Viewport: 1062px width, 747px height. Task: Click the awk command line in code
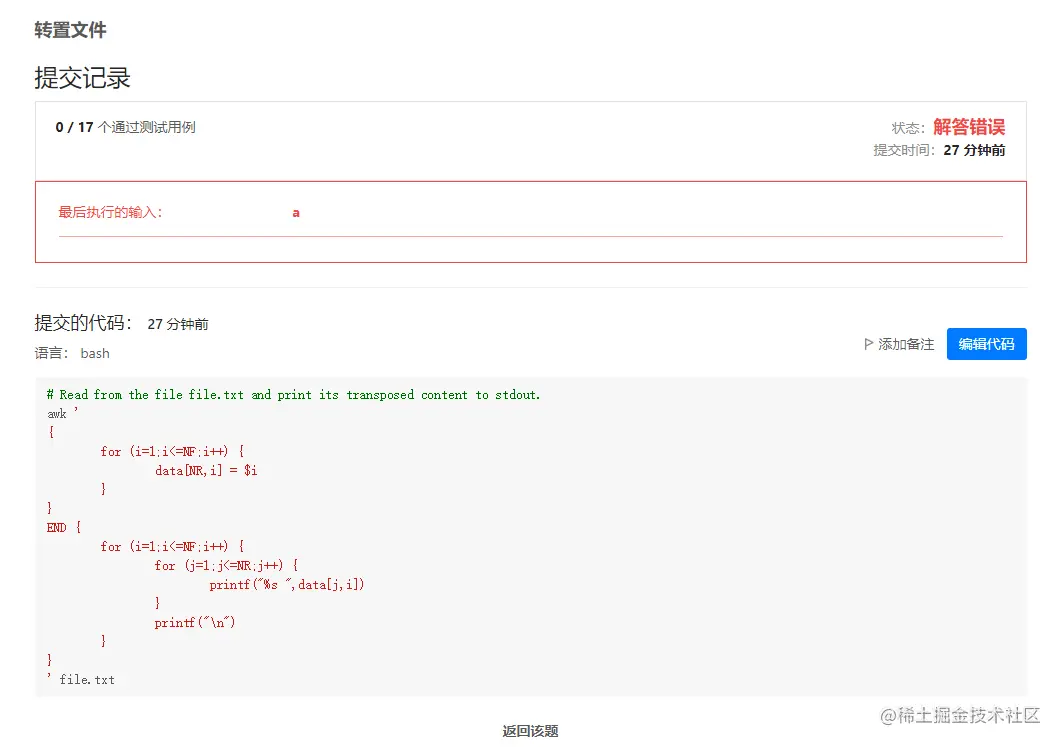pos(62,413)
